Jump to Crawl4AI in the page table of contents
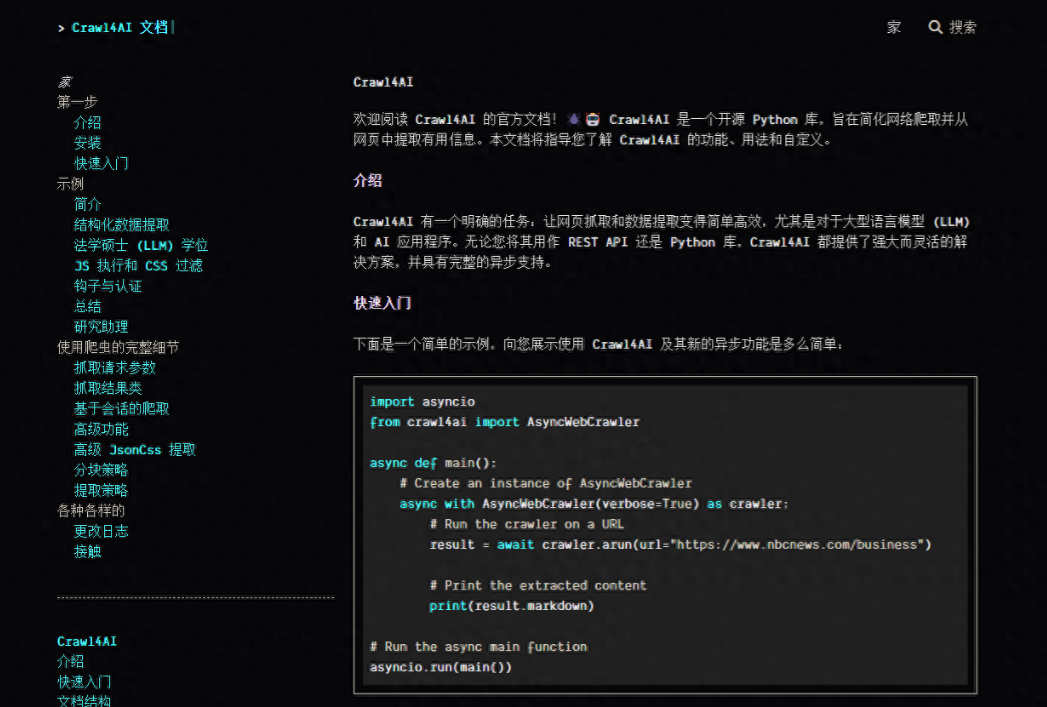1047x707 pixels. (x=87, y=641)
